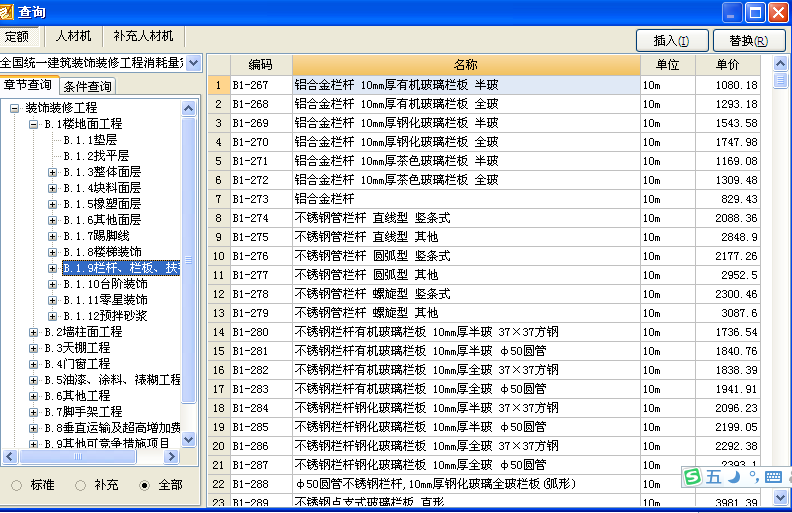Select the B.6其他工程 tree item
Image resolution: width=792 pixels, height=513 pixels.
point(77,396)
